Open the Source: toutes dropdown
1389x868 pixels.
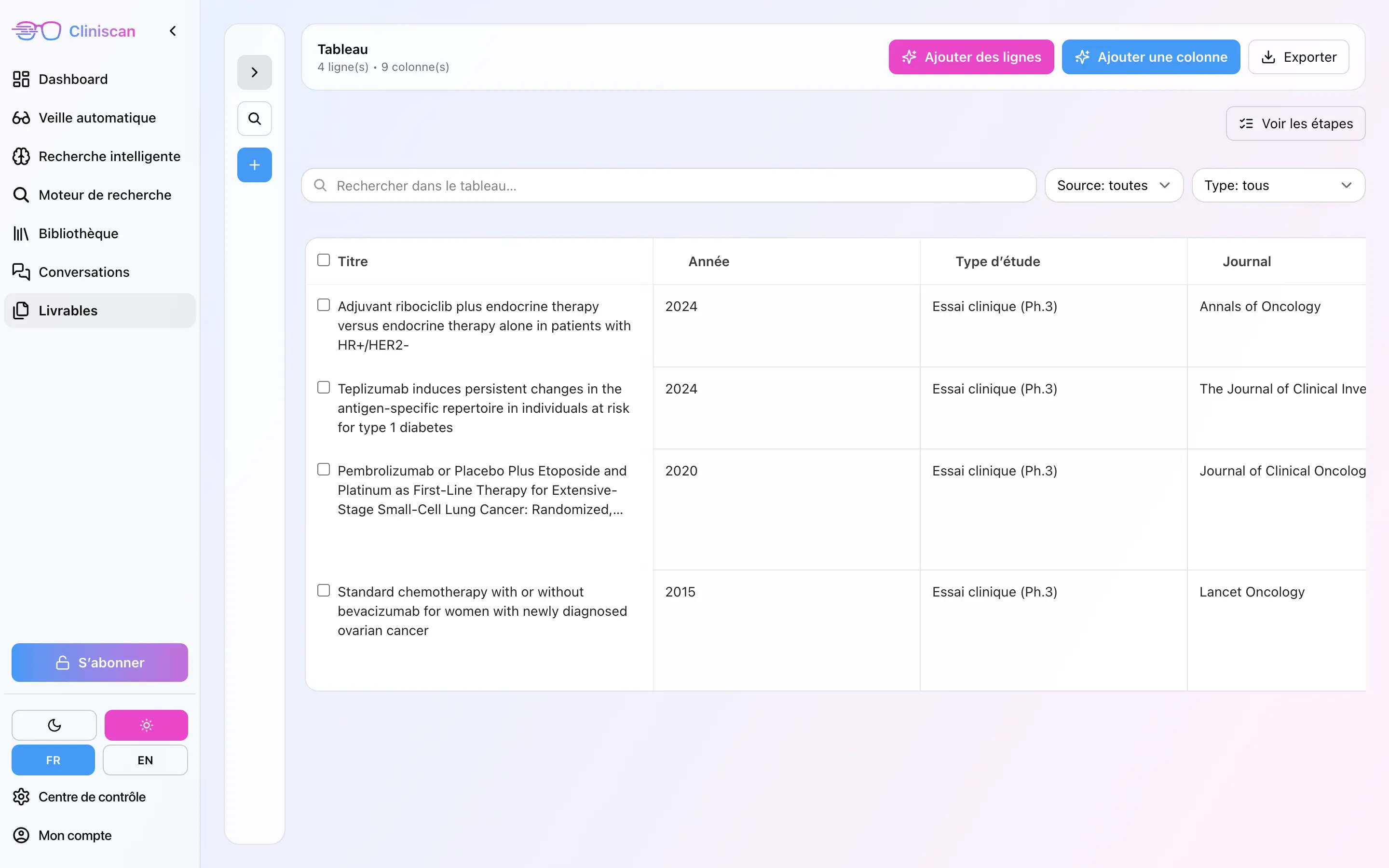[1114, 186]
